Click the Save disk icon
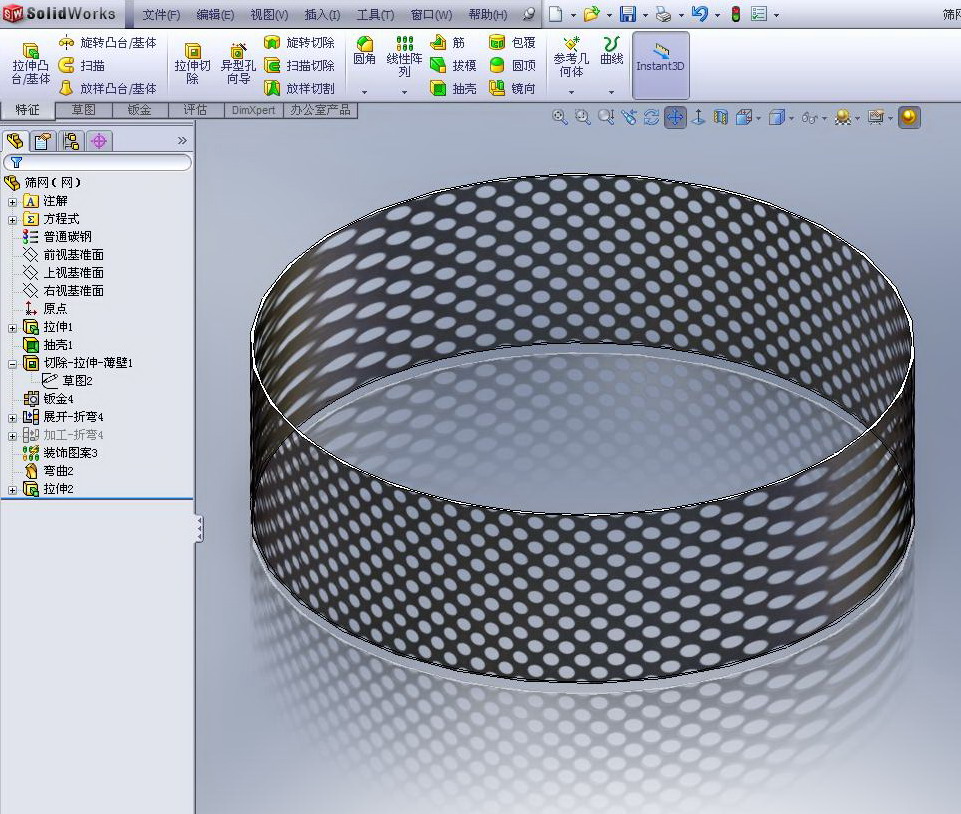 628,14
